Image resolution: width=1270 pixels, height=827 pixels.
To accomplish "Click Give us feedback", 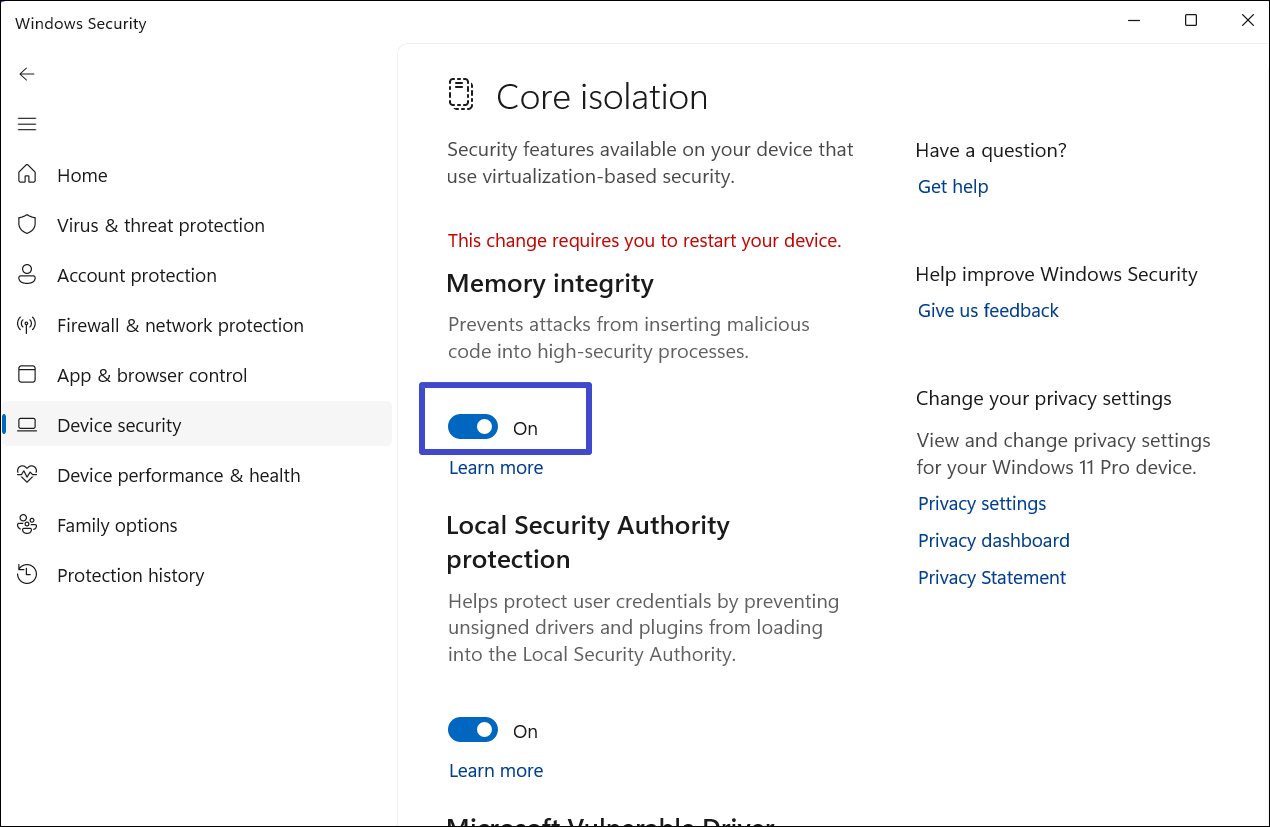I will click(x=987, y=310).
